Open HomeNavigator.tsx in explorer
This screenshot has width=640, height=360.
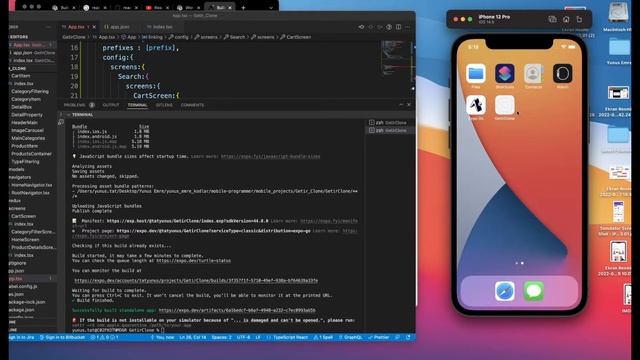pos(32,185)
